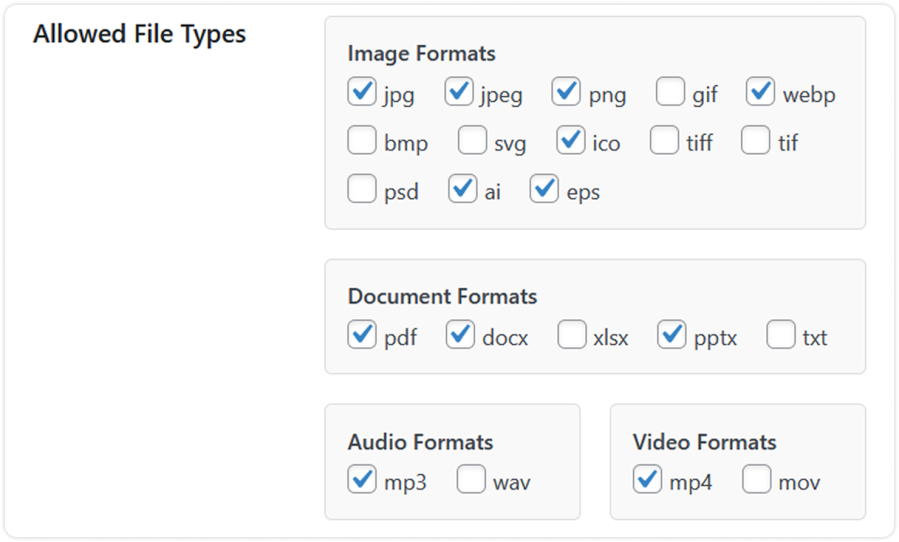Uncheck the ico file type
899x542 pixels.
(x=570, y=141)
